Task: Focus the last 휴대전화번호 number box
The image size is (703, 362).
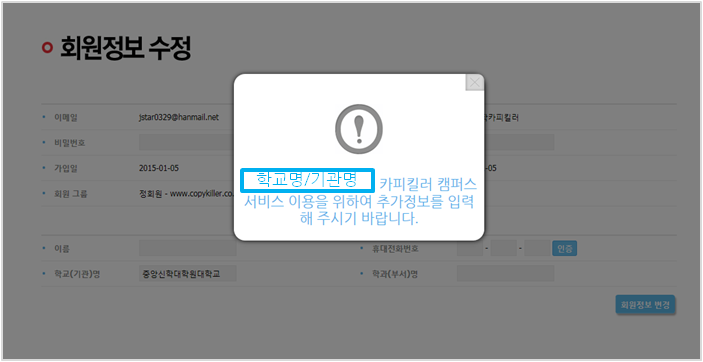Action: (x=537, y=249)
